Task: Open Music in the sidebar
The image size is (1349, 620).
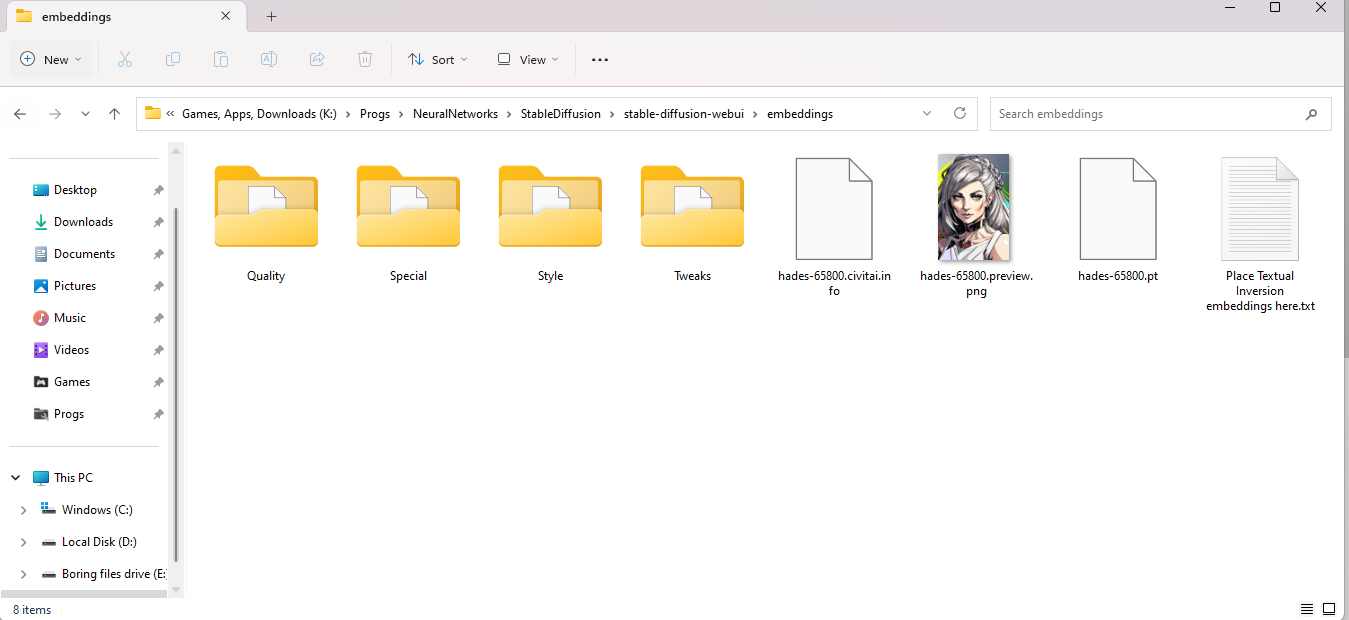Action: 70,318
